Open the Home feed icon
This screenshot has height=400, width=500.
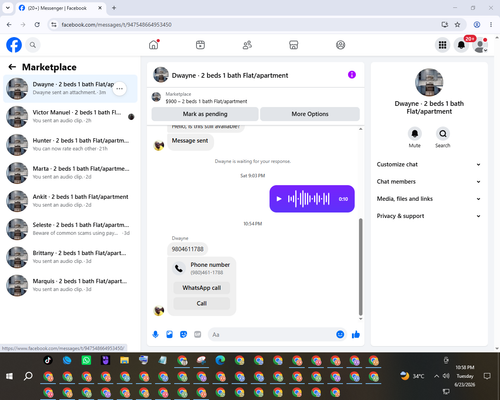point(154,45)
